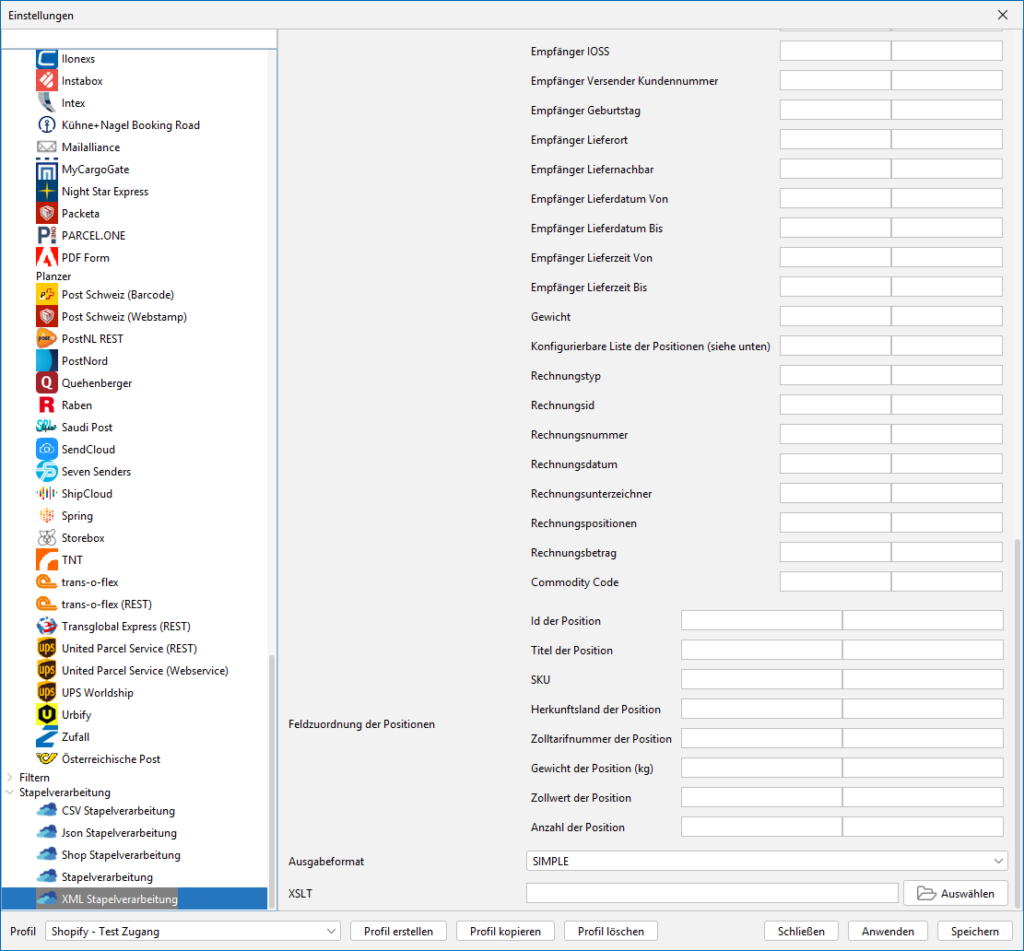Open the Profil selection dropdown
The width and height of the screenshot is (1024, 951).
pyautogui.click(x=193, y=931)
